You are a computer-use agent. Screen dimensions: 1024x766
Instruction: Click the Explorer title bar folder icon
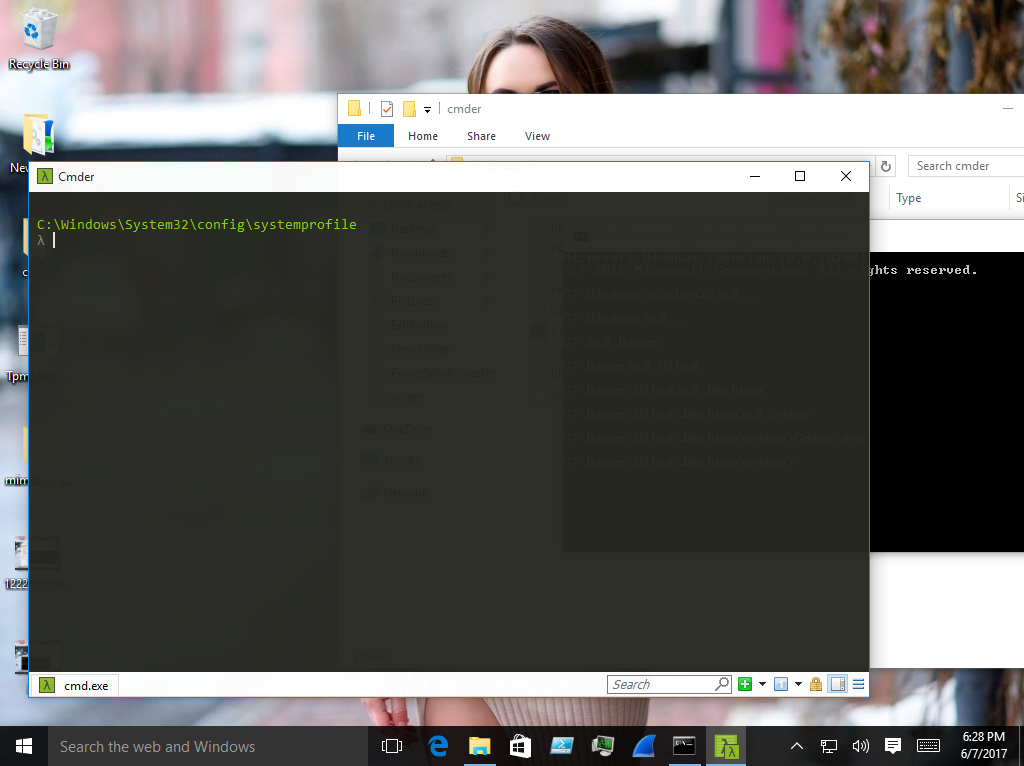click(x=354, y=108)
